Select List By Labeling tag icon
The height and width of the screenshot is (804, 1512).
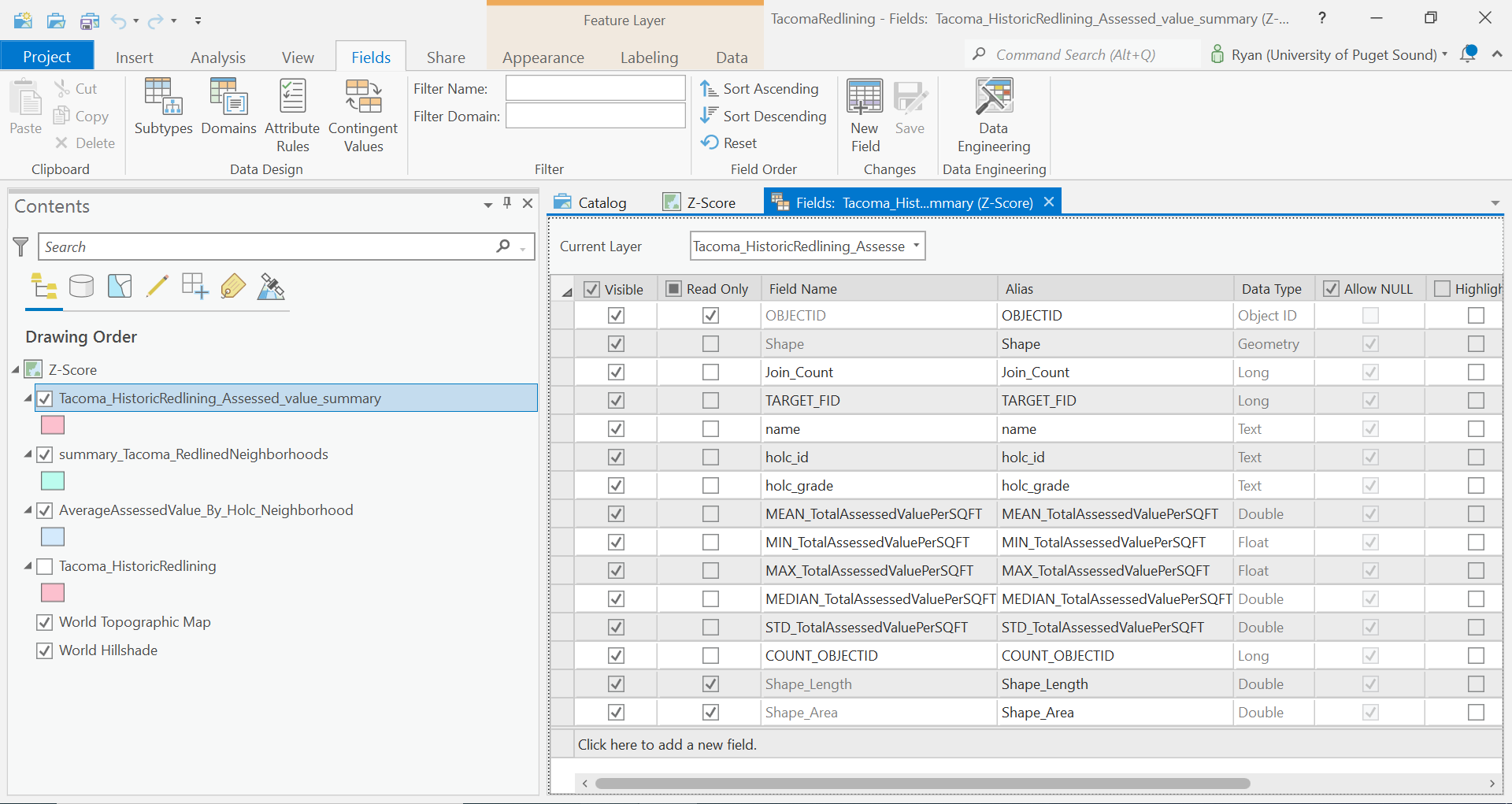point(232,286)
